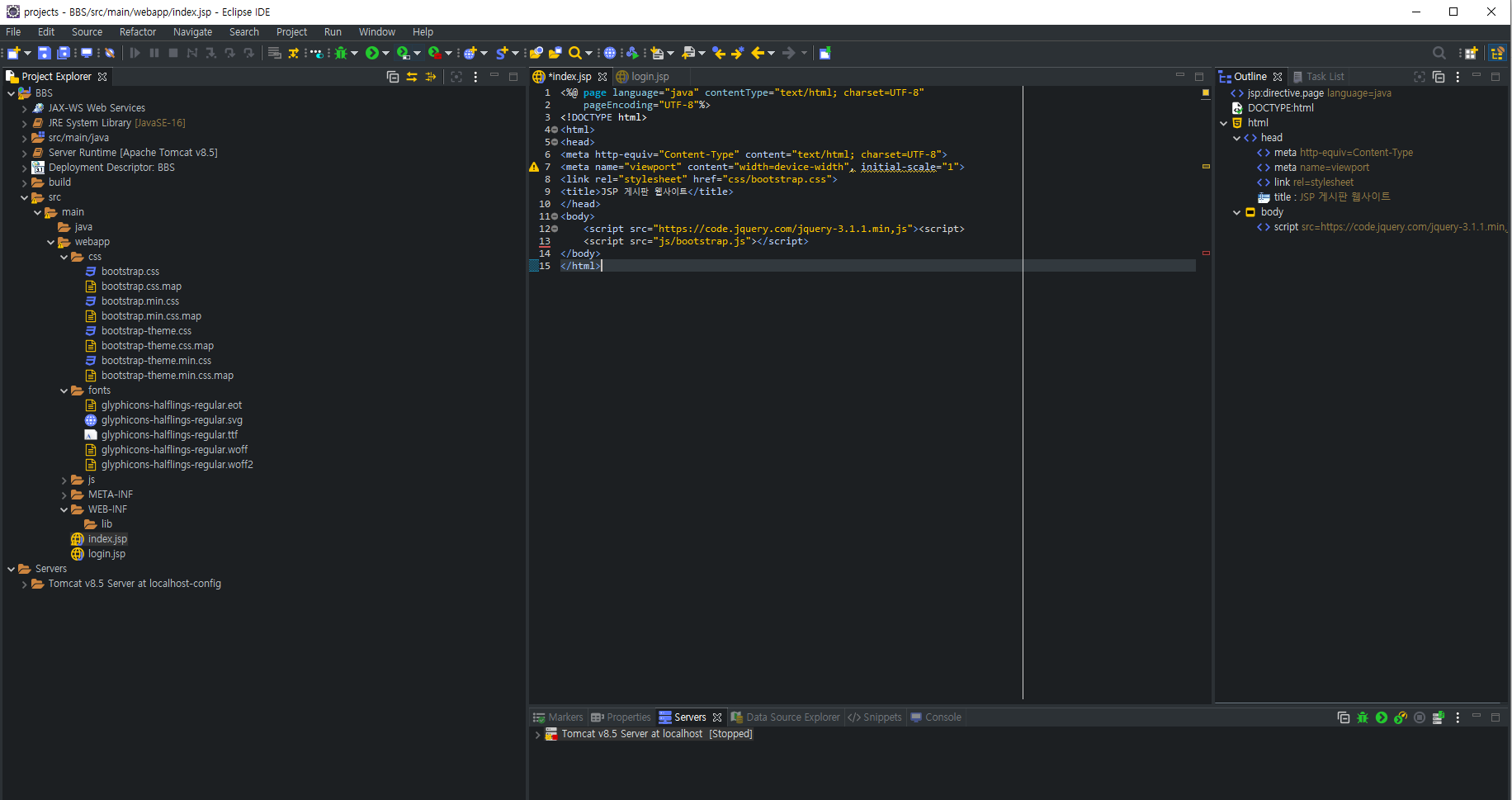The width and height of the screenshot is (1512, 800).
Task: Open the File menu
Action: 13,32
